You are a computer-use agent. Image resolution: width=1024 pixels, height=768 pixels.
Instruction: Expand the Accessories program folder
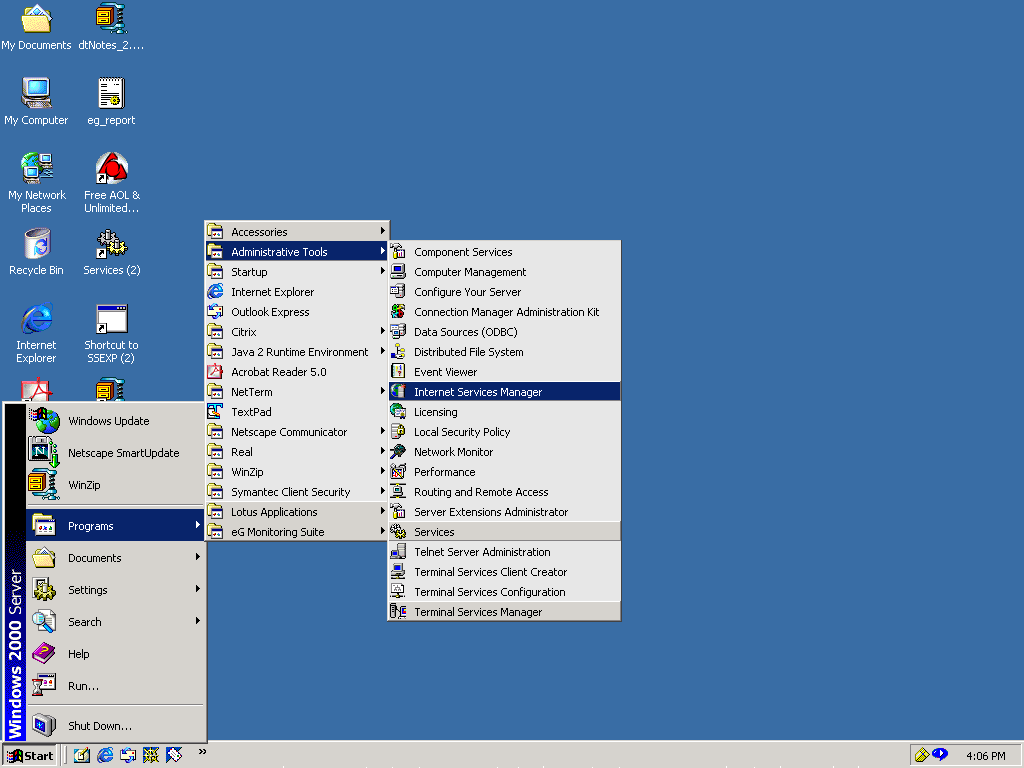tap(297, 232)
